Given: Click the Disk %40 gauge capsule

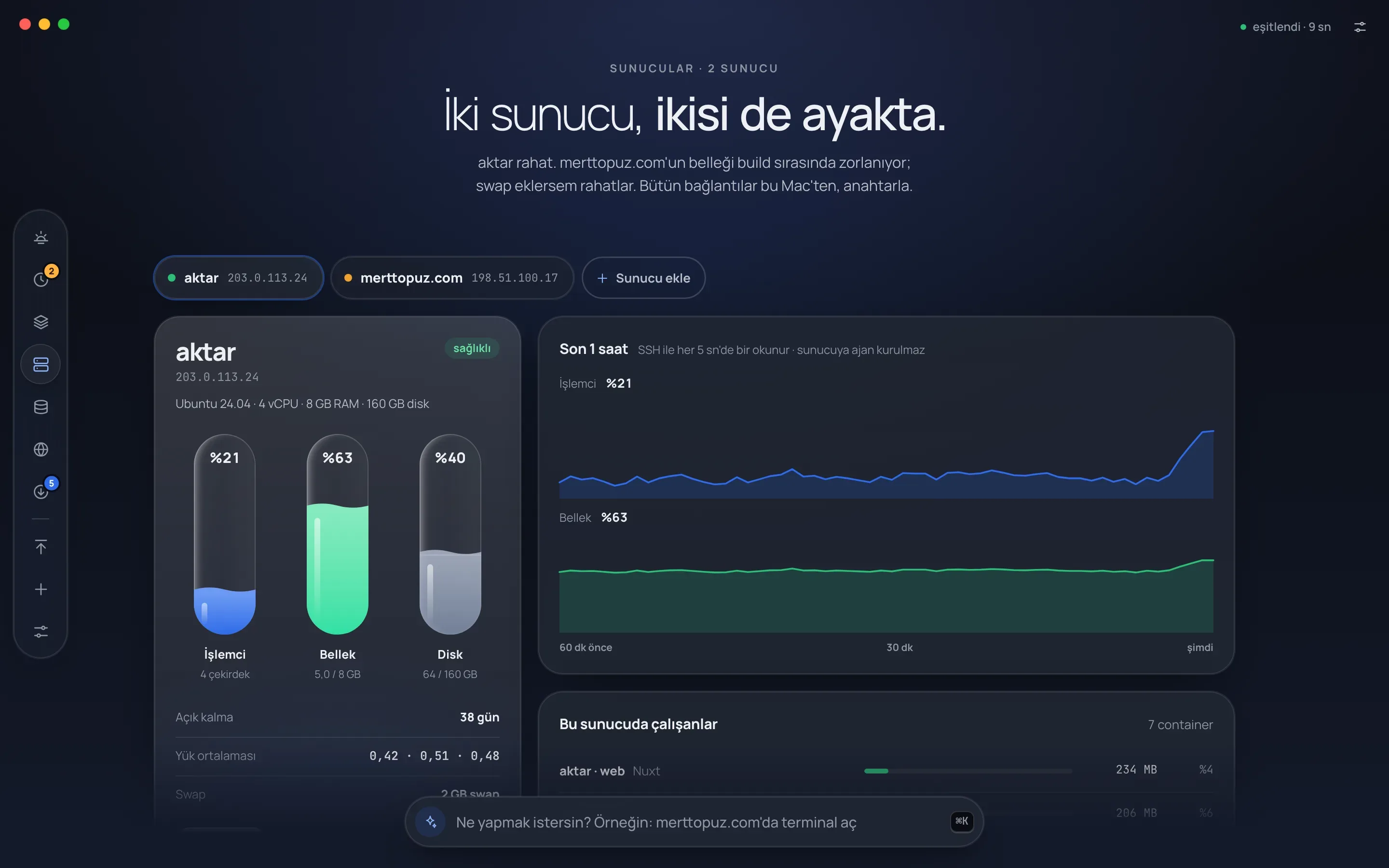Looking at the screenshot, I should (450, 534).
